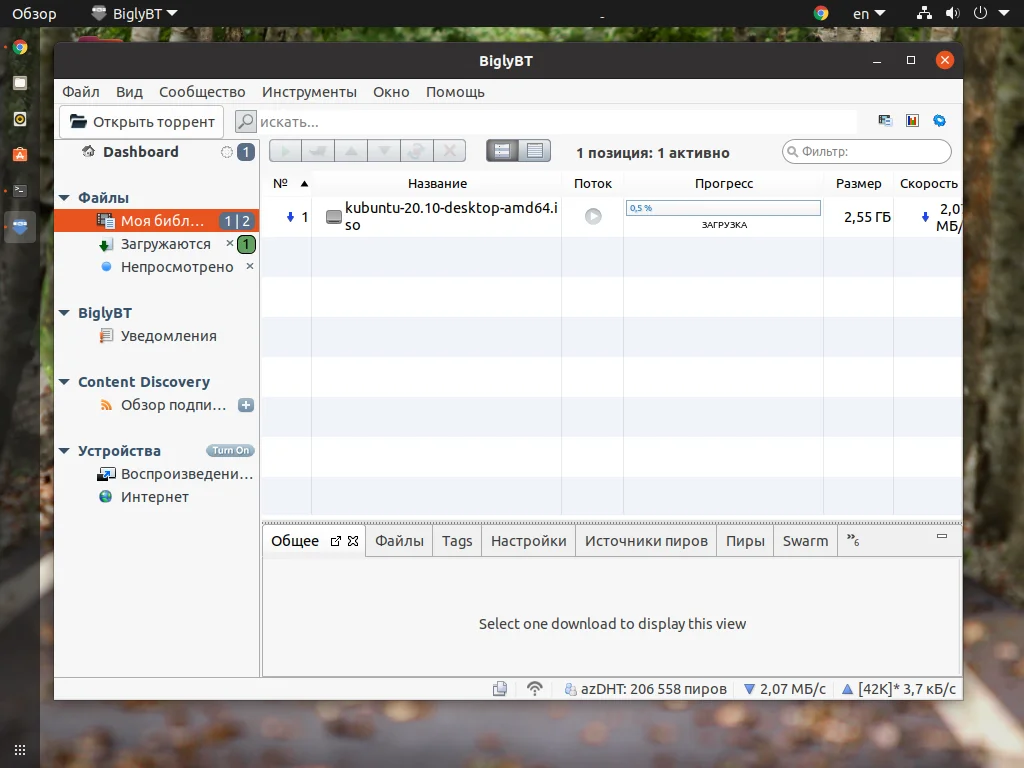Collapse the BiglyBT sidebar section
Screen dimensions: 1024x768
point(64,313)
